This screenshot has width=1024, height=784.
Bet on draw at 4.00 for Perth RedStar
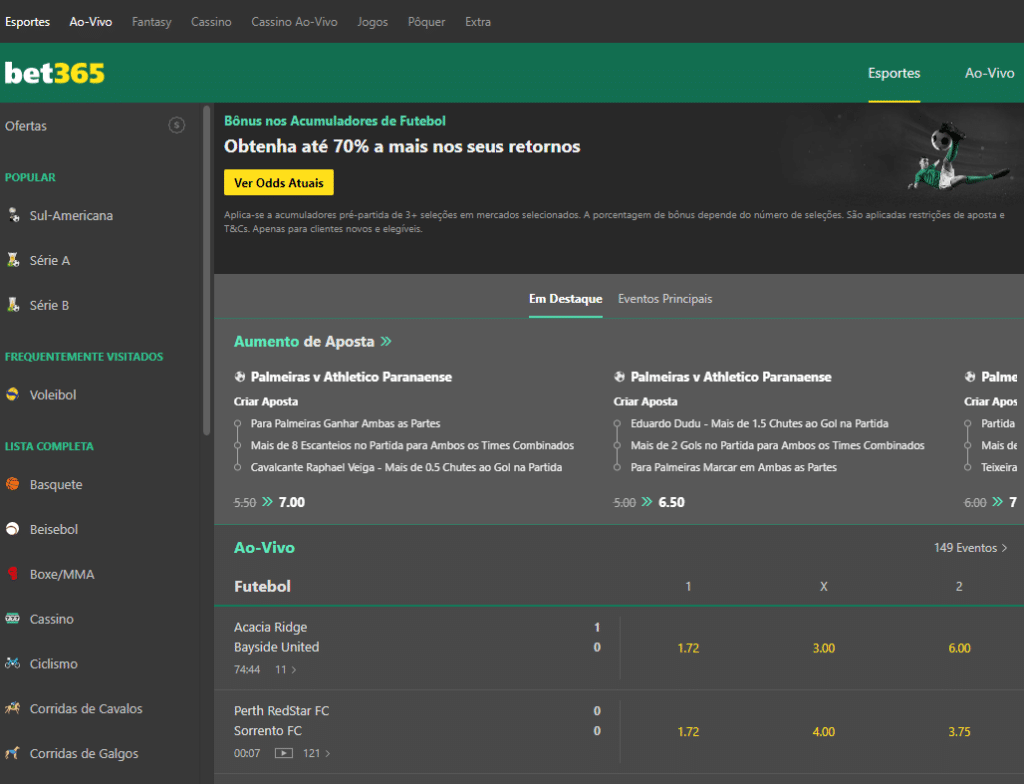(824, 732)
